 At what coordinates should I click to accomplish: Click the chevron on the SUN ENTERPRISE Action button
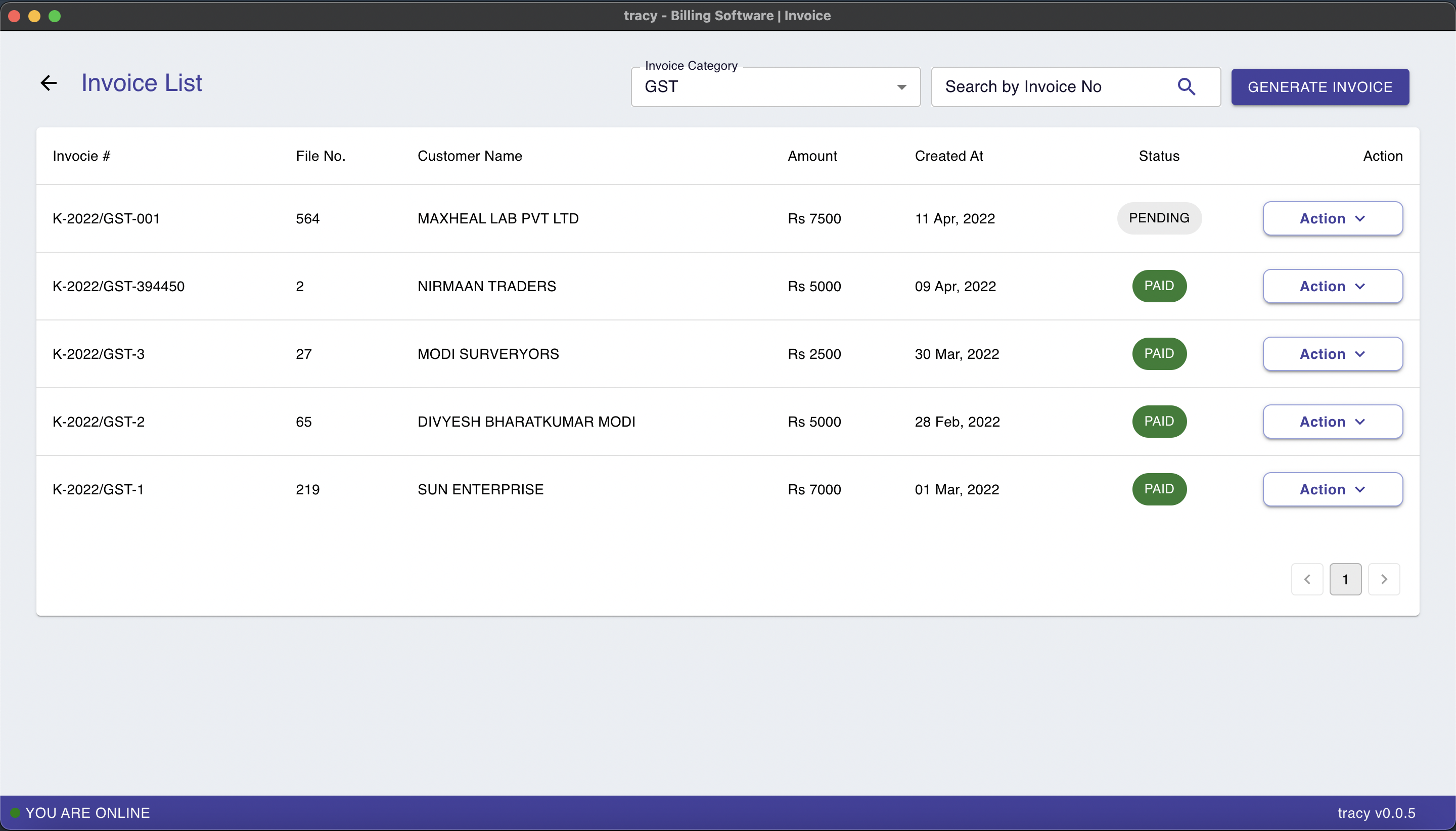tap(1360, 489)
